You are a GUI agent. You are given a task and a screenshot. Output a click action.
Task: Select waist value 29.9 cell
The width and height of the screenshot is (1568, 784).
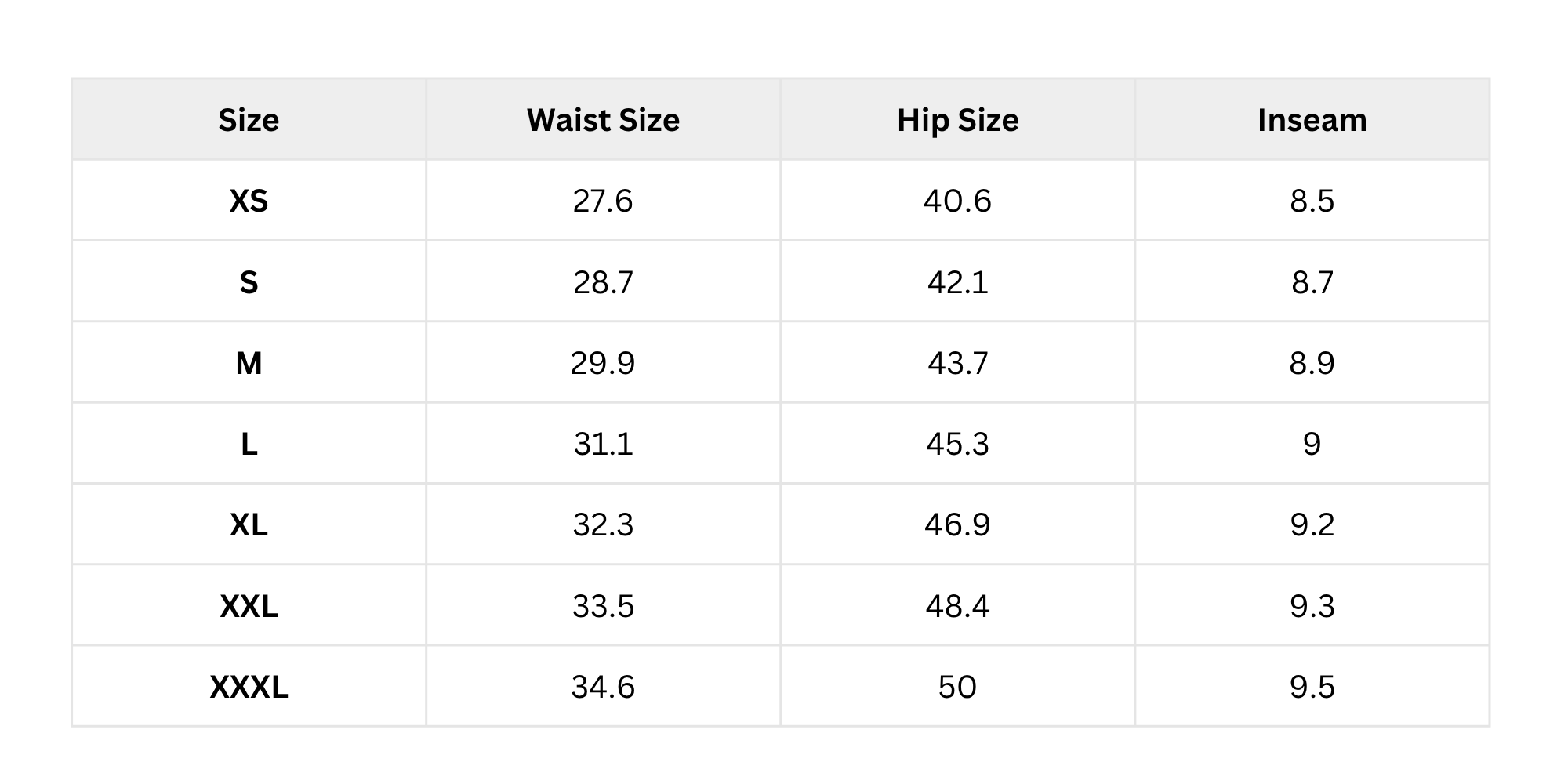coord(603,363)
